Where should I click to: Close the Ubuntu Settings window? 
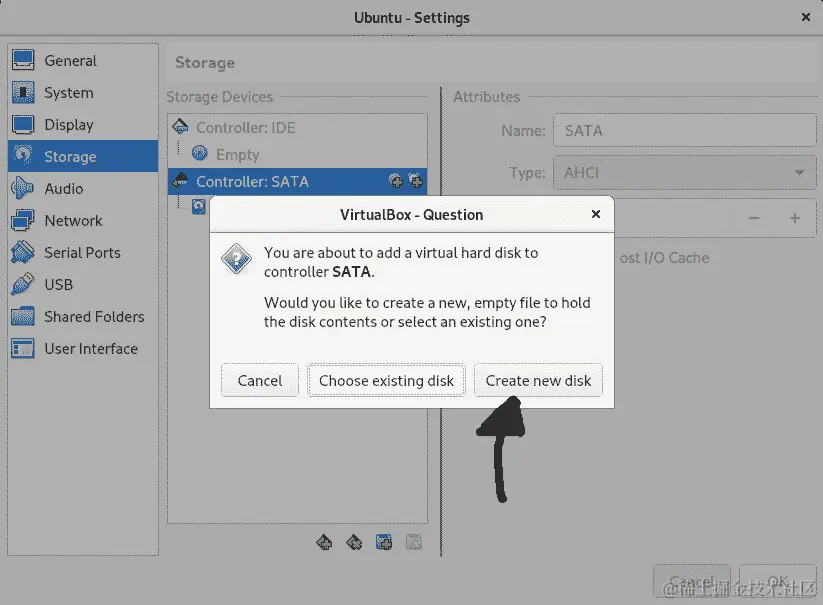click(806, 17)
